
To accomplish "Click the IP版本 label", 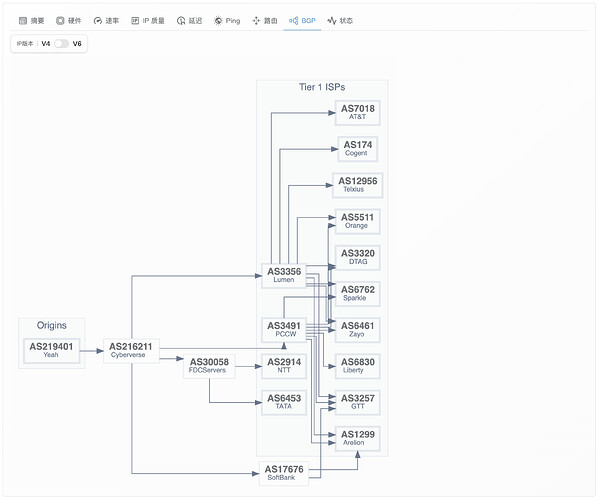I will coord(25,44).
